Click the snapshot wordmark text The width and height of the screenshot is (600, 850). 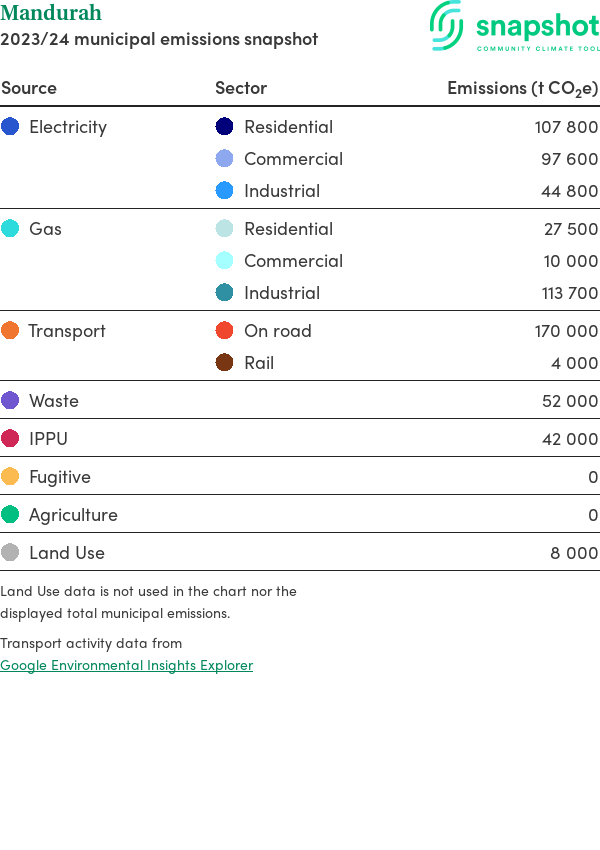tap(537, 27)
